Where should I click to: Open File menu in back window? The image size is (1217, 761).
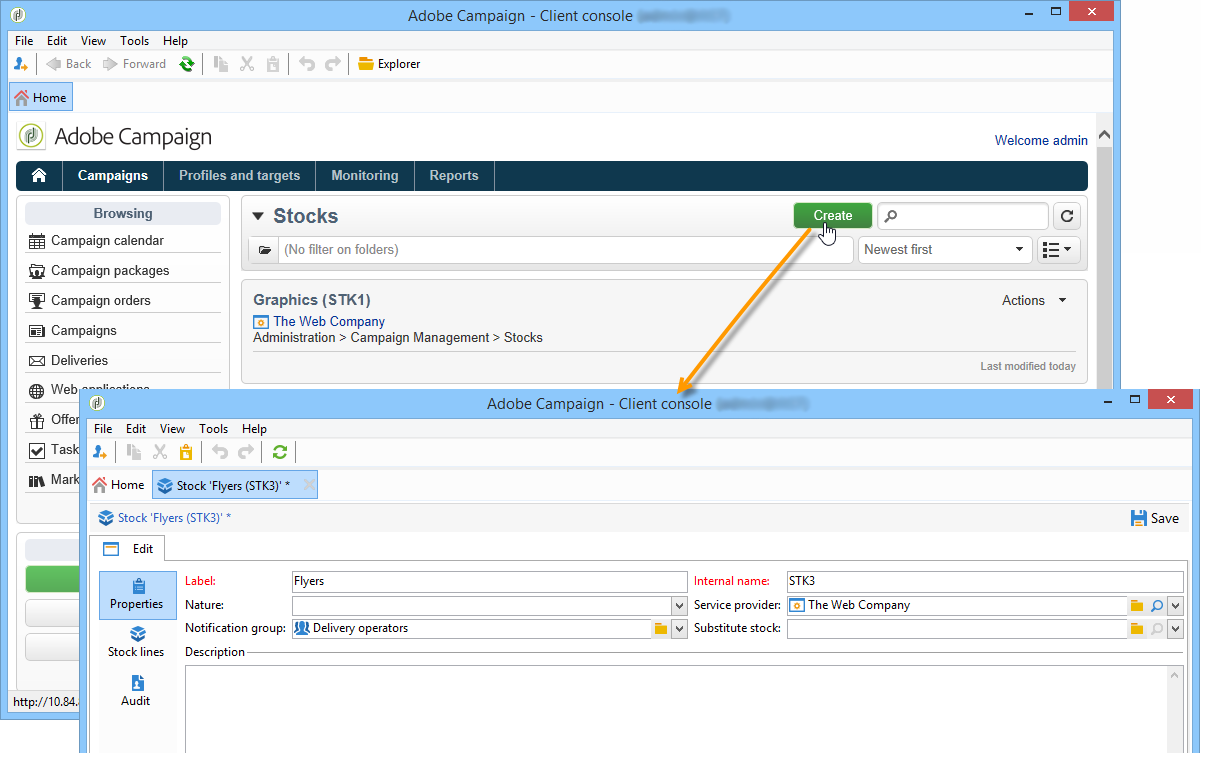pyautogui.click(x=24, y=41)
